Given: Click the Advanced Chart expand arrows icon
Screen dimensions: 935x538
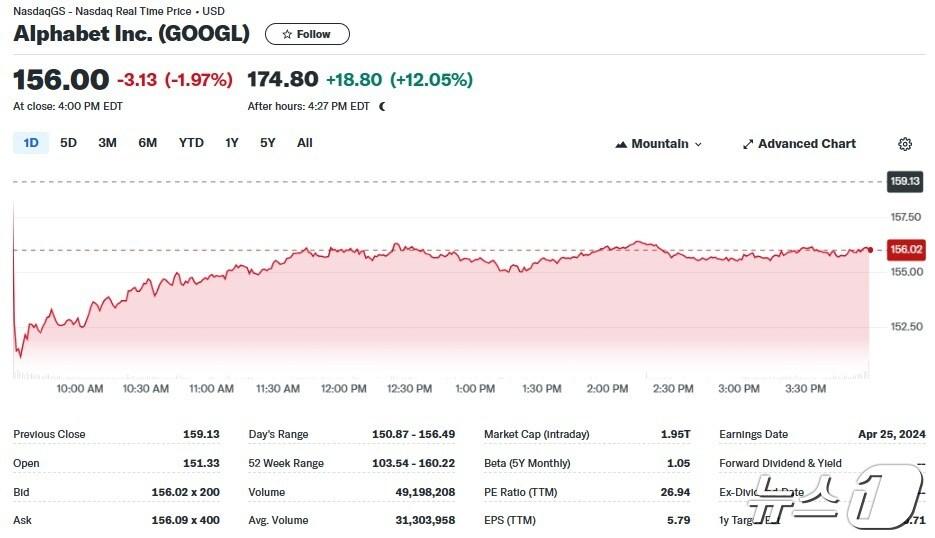Looking at the screenshot, I should (x=747, y=144).
